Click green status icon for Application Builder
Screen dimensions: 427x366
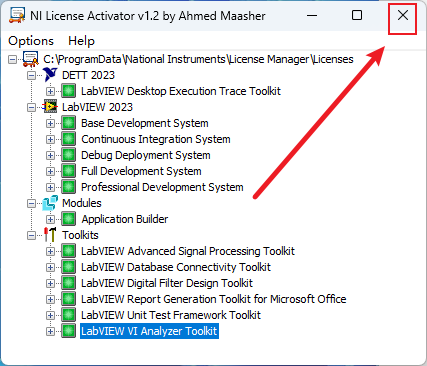pyautogui.click(x=69, y=219)
